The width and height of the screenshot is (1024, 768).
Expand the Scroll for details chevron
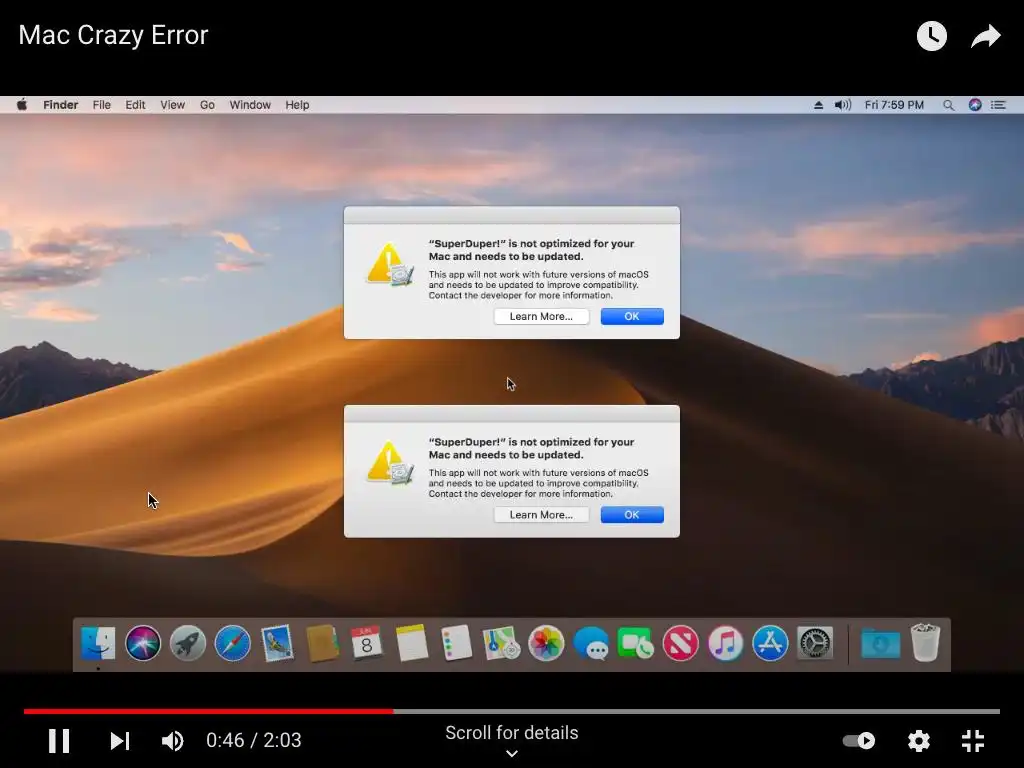(512, 753)
